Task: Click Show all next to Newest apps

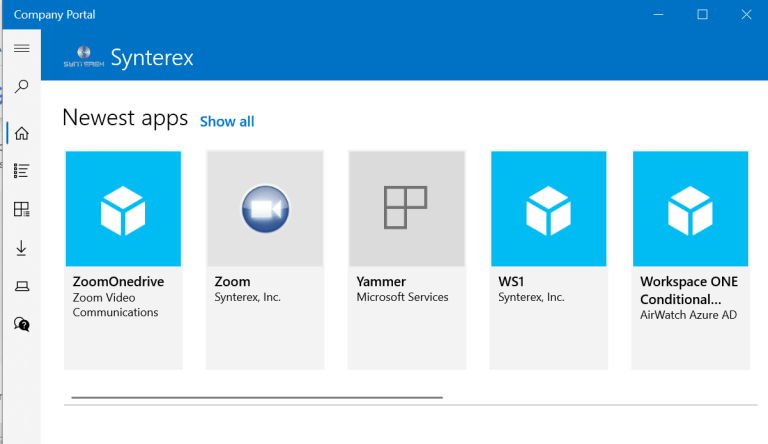Action: point(227,122)
